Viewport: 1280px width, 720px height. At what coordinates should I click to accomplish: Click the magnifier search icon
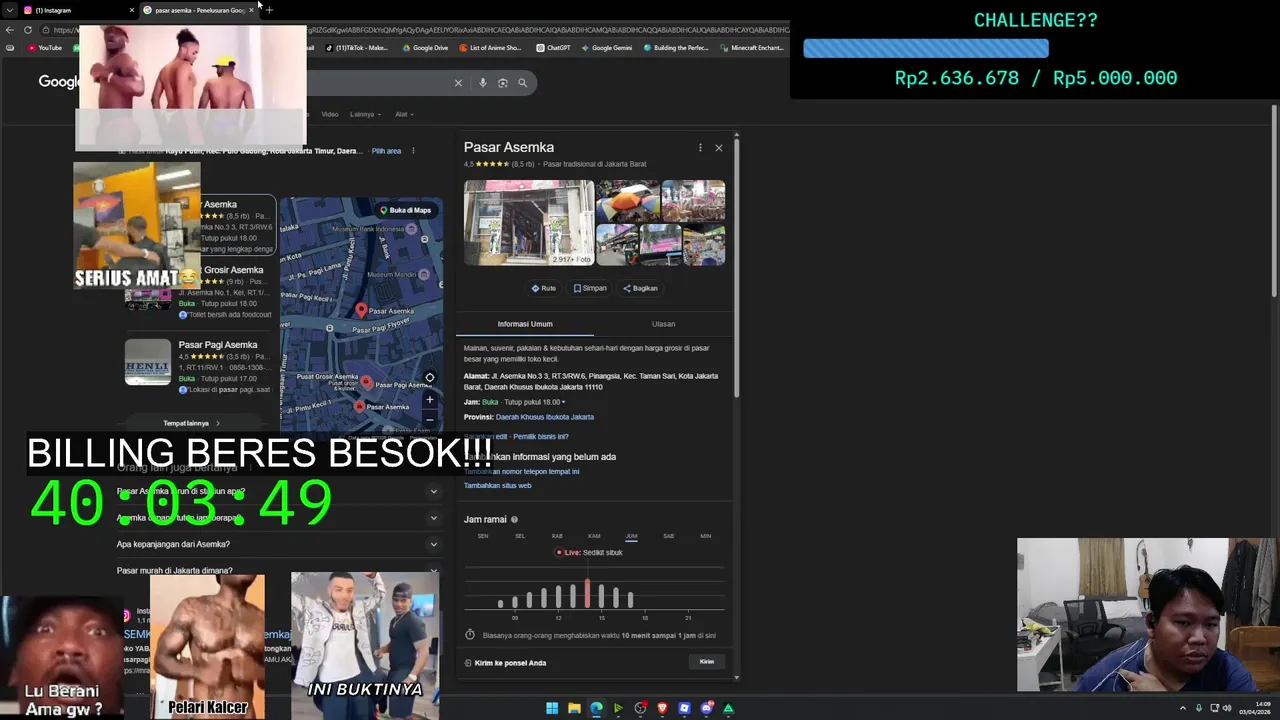[x=522, y=83]
